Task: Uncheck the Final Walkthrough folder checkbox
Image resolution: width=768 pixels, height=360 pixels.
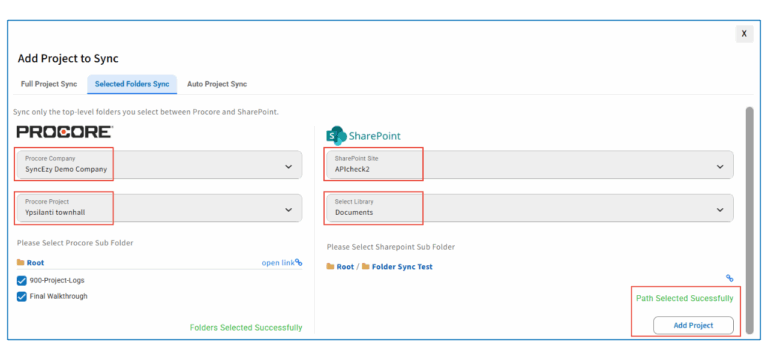Action: click(22, 296)
